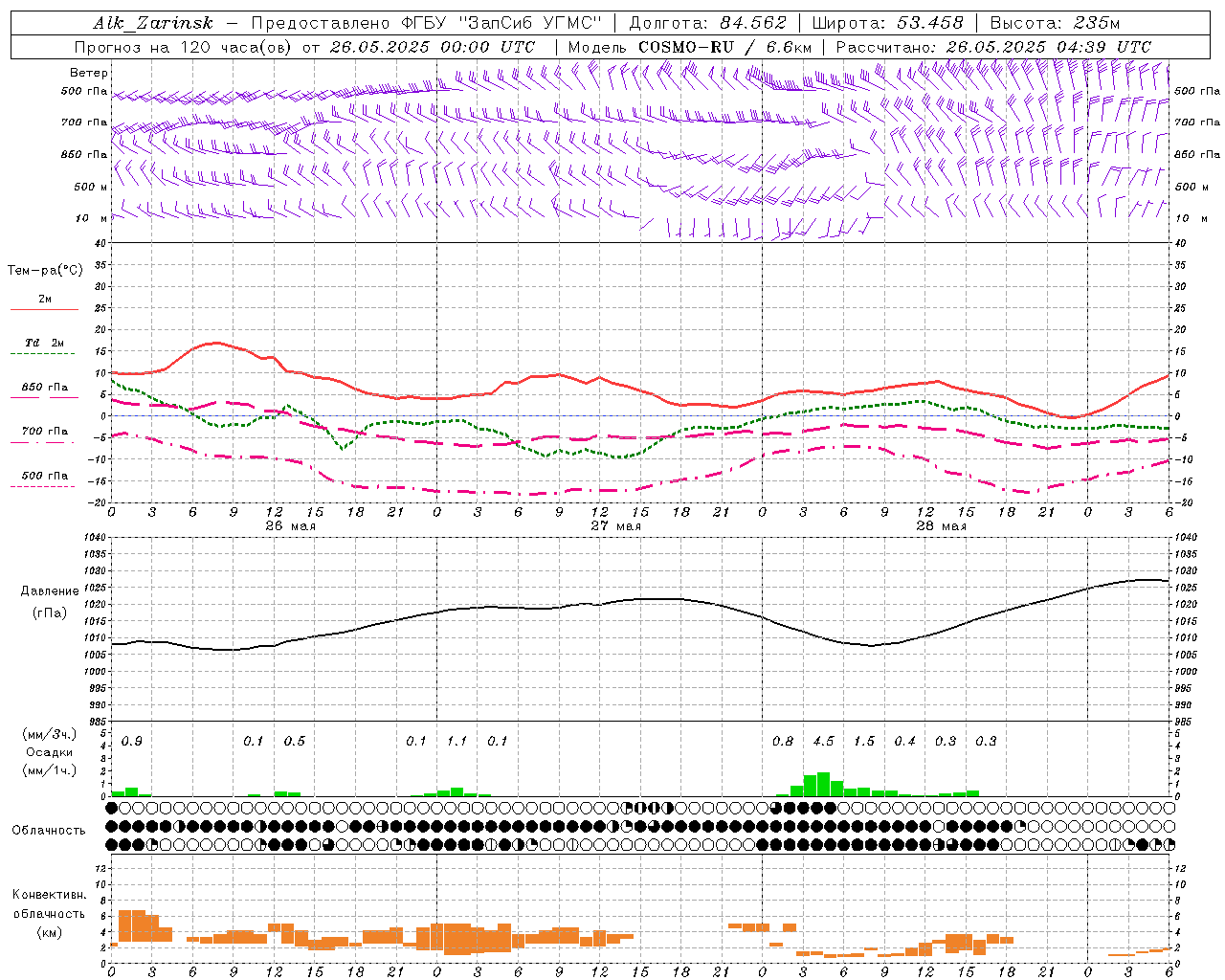Viewport: 1225px width, 980px height.
Task: Click the (мм/3ч.) precipitation unit label
Action: (x=48, y=734)
